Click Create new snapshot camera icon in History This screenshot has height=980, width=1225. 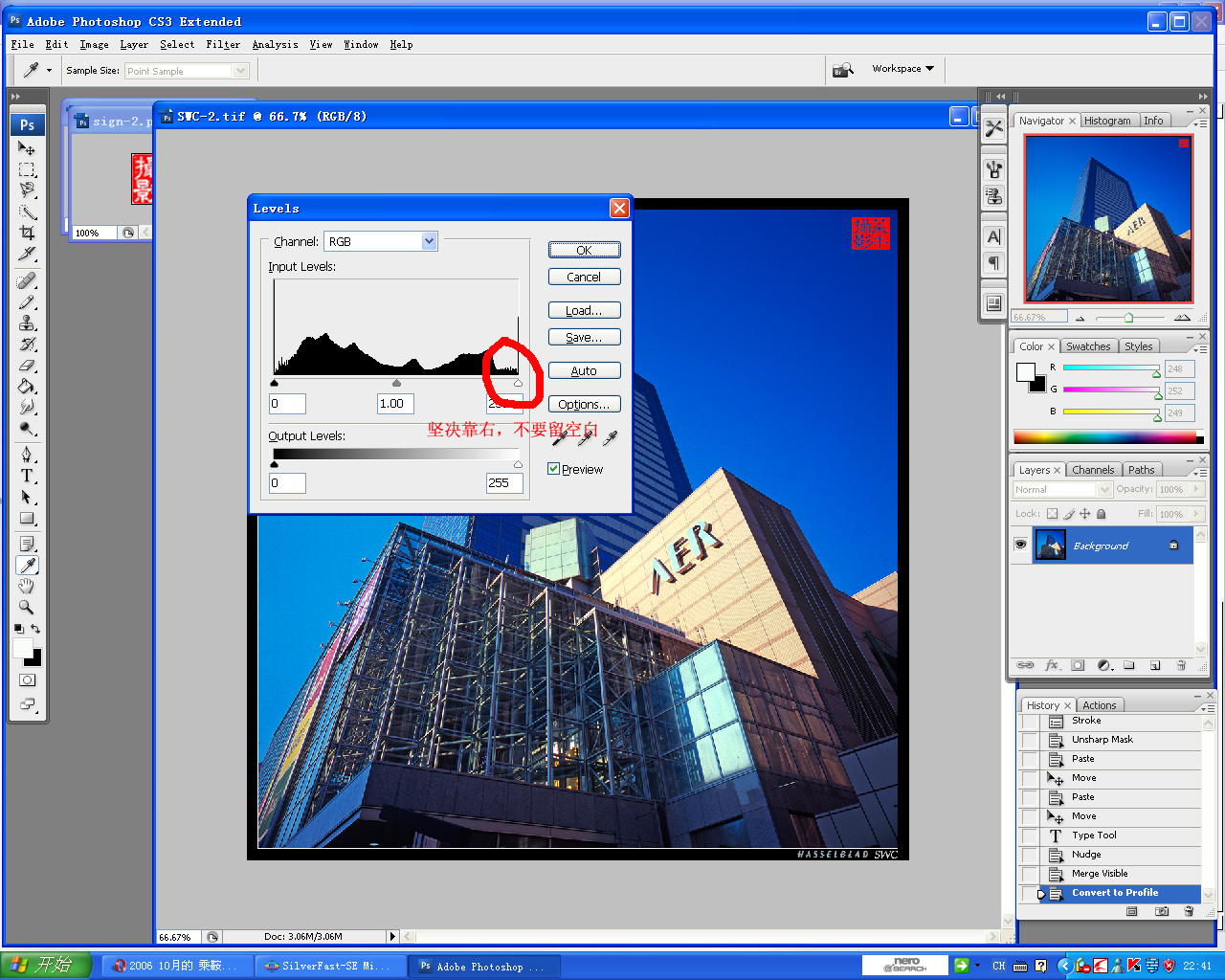coord(1162,911)
